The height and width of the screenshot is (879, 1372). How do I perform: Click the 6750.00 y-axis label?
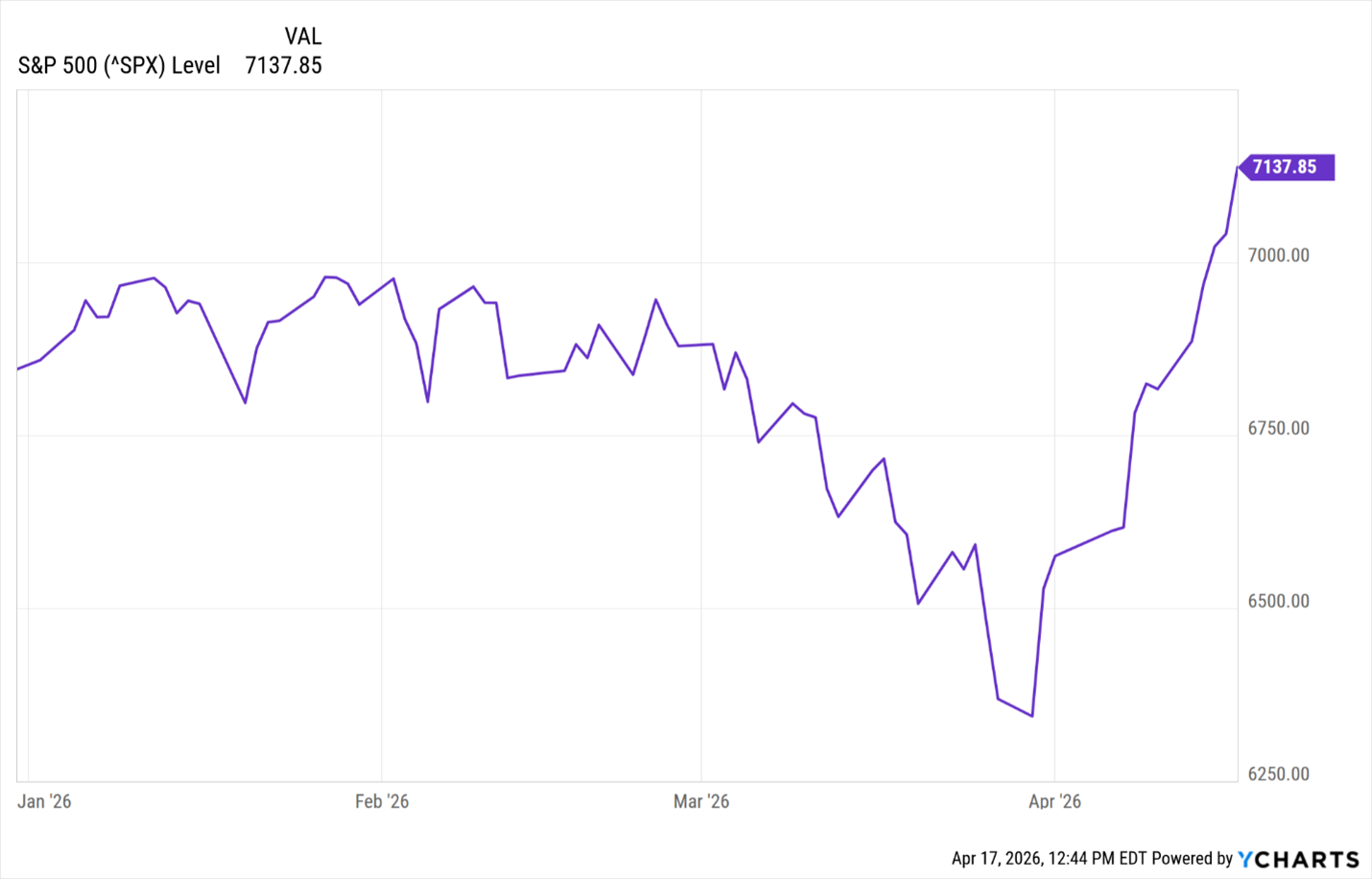1278,428
